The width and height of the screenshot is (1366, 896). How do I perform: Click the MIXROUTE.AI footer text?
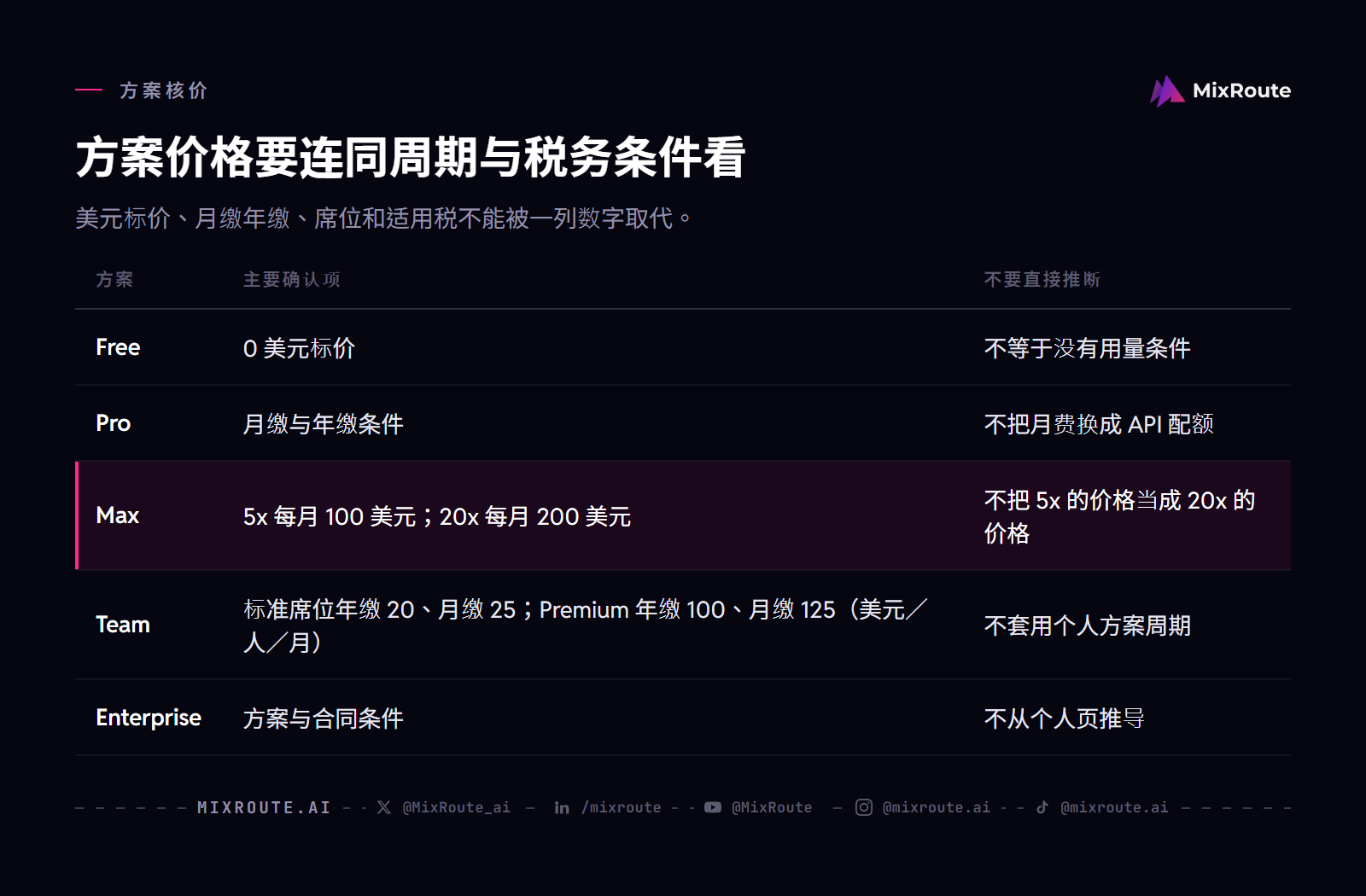coord(264,807)
